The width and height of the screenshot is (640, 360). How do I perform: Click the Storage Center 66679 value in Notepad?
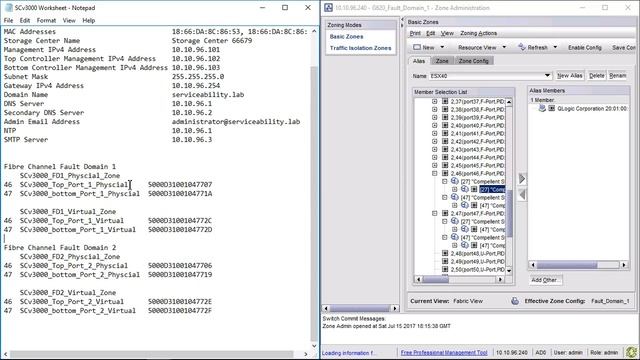coord(212,40)
